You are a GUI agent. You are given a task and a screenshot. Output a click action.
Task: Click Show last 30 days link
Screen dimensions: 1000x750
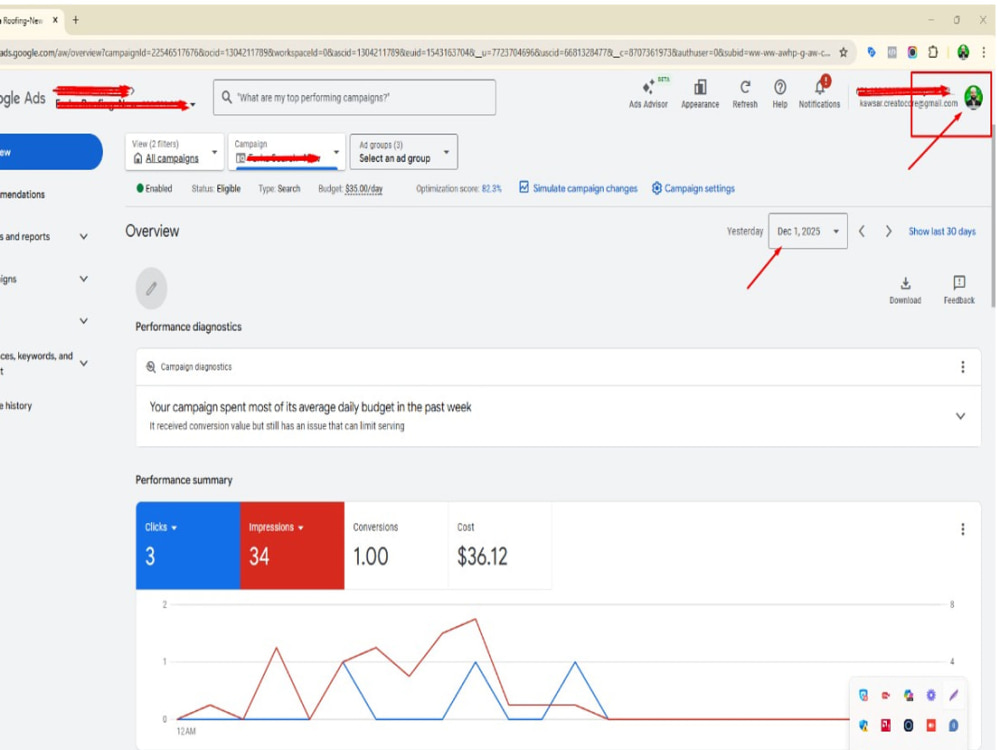942,232
